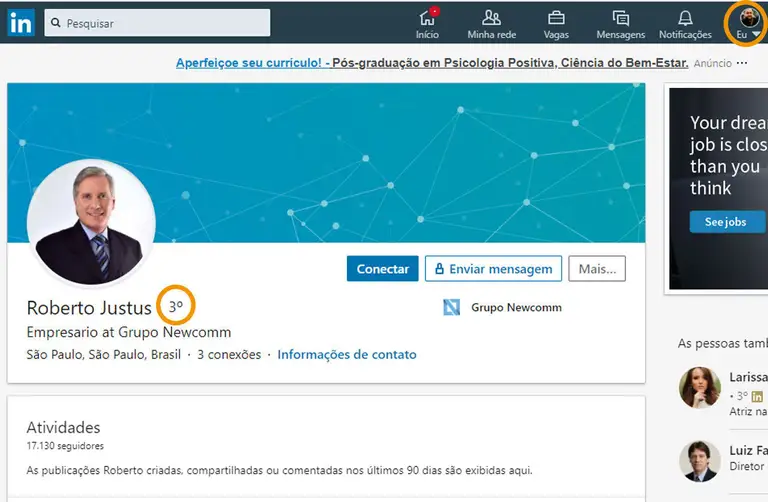Open the Minha rede network icon
The width and height of the screenshot is (768, 502).
click(x=491, y=18)
